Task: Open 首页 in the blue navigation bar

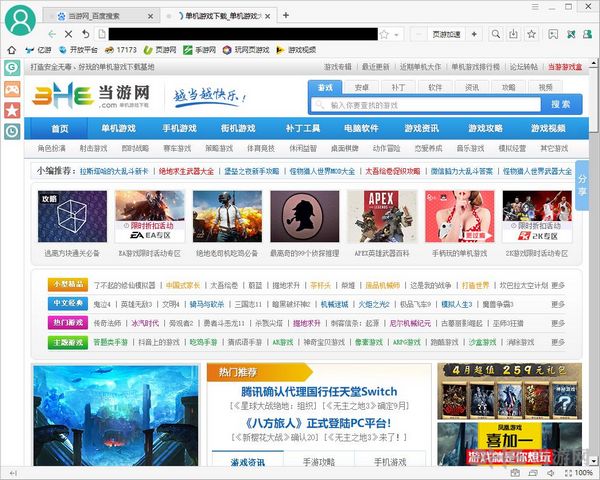Action: [60, 128]
